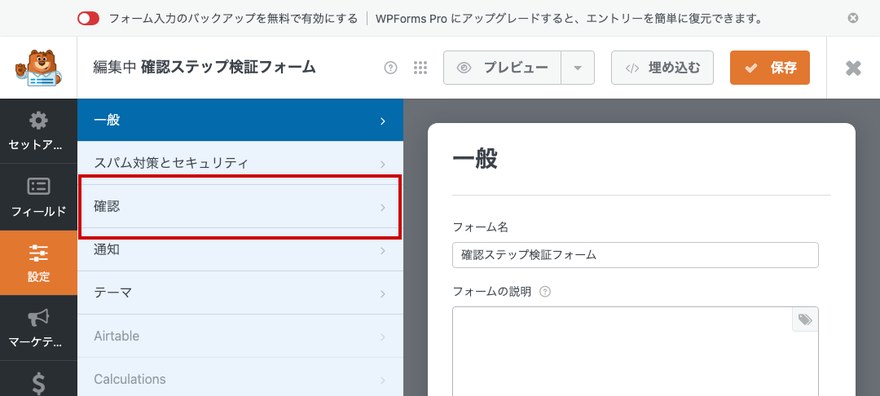Save the form with 保存 button
Screen dimensions: 880x396
pos(769,68)
